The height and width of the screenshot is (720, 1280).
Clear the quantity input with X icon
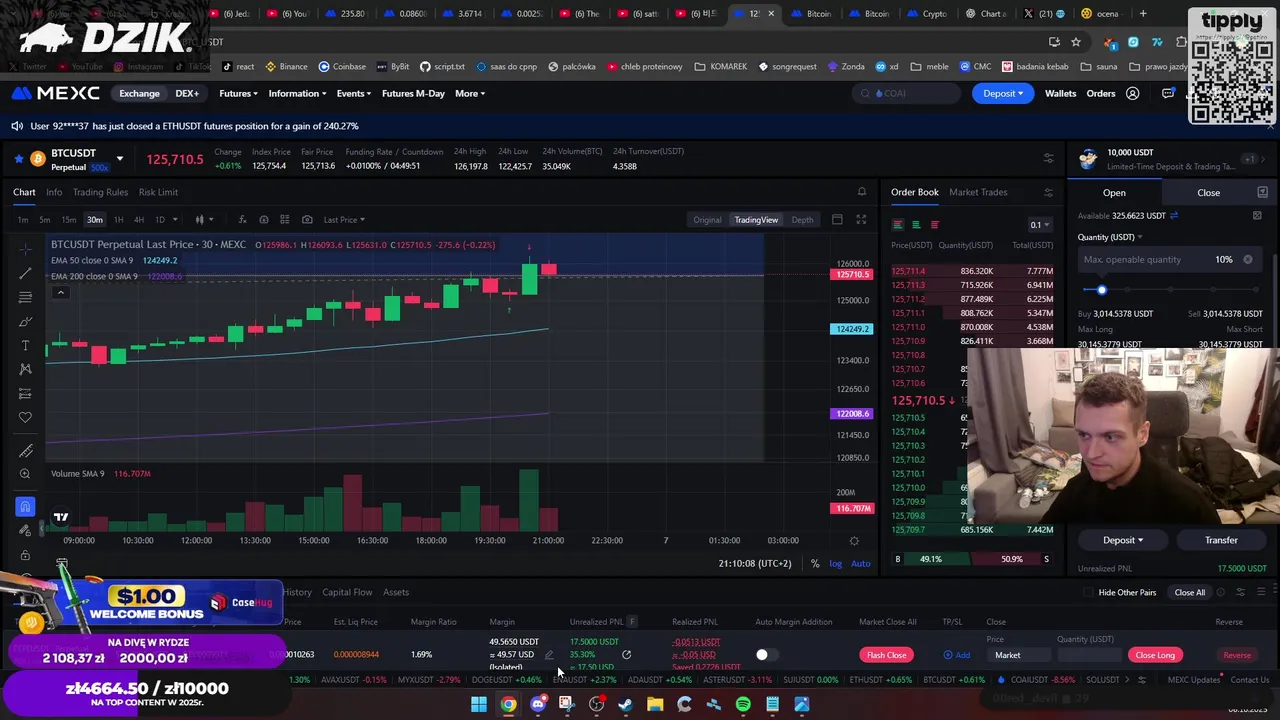(1248, 260)
